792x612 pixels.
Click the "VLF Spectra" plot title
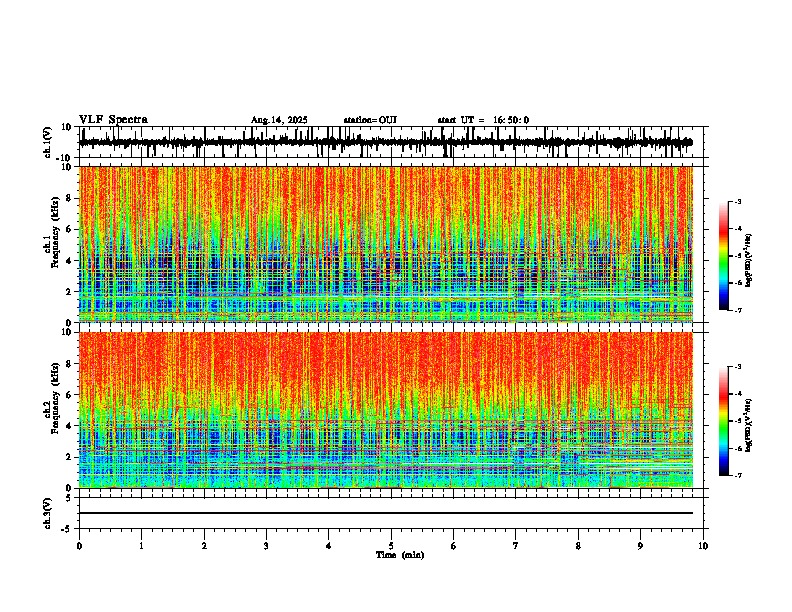coord(113,119)
